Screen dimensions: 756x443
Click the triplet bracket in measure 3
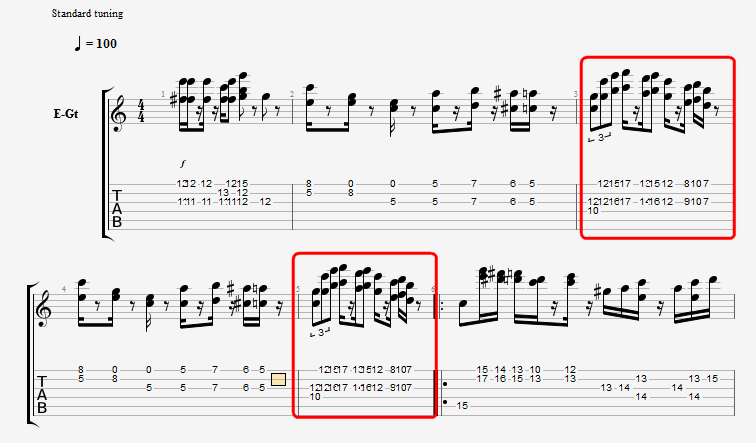coord(600,138)
